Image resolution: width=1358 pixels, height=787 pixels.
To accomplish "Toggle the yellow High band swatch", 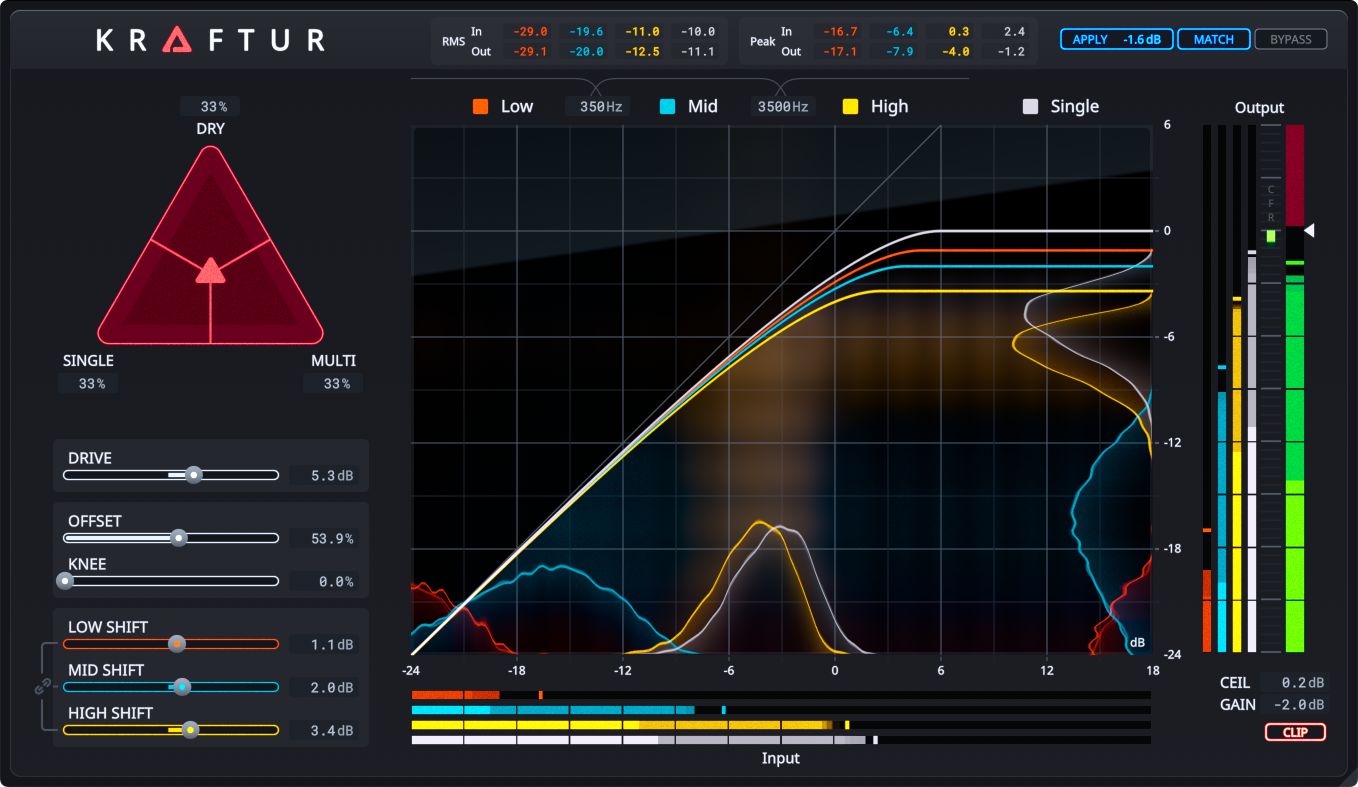I will pyautogui.click(x=851, y=106).
